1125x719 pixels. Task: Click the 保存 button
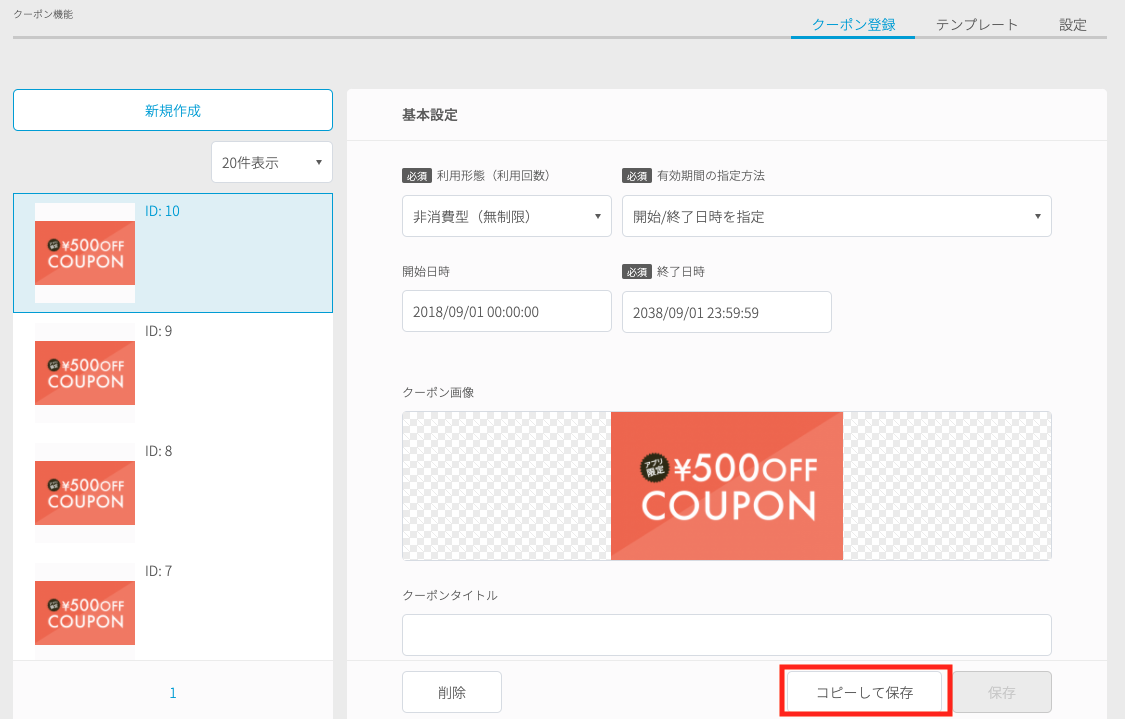coord(1001,692)
